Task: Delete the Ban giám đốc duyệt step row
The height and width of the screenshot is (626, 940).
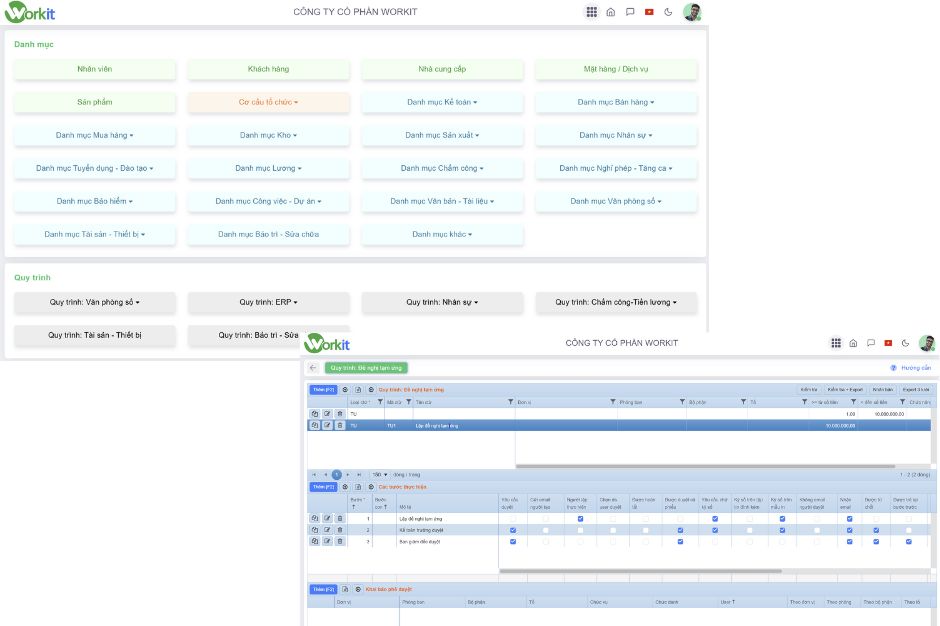Action: click(x=339, y=541)
